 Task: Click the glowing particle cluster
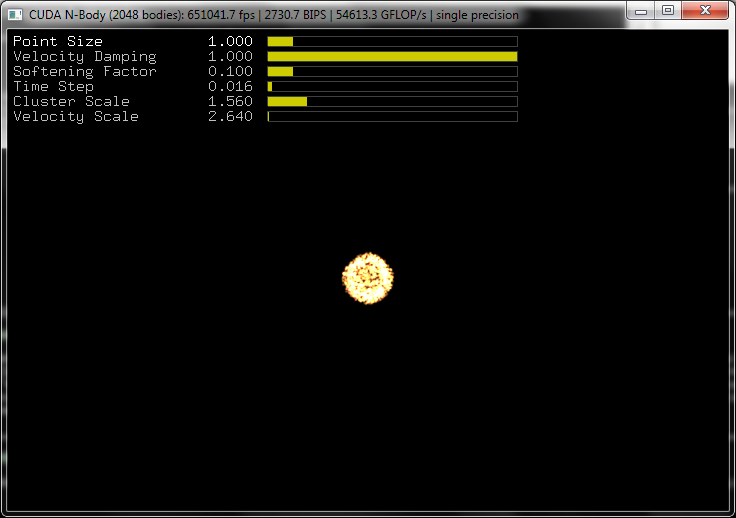(368, 278)
